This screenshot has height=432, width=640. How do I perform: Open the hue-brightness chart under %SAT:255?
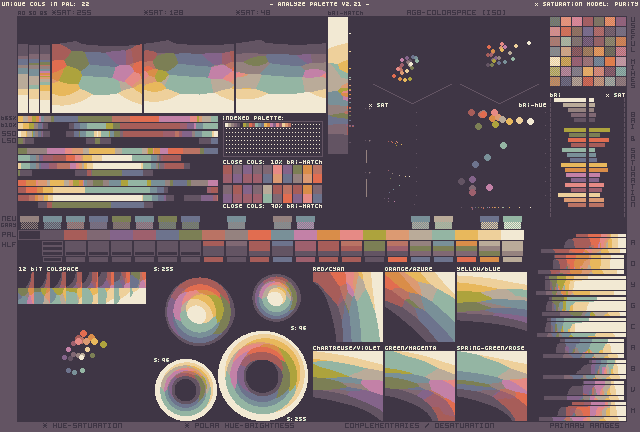97,77
